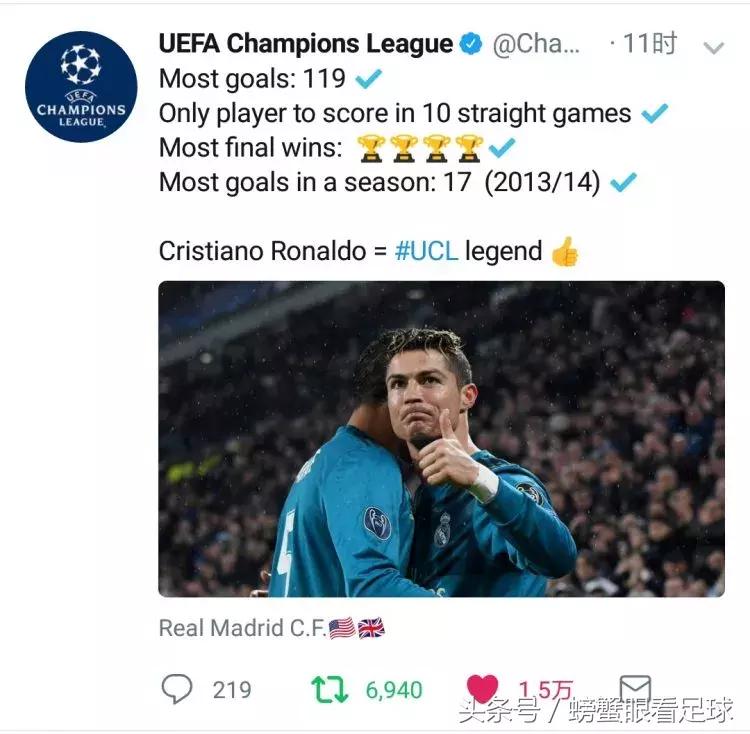This screenshot has height=734, width=750.
Task: Click the first gold trophy emoji
Action: click(x=371, y=148)
